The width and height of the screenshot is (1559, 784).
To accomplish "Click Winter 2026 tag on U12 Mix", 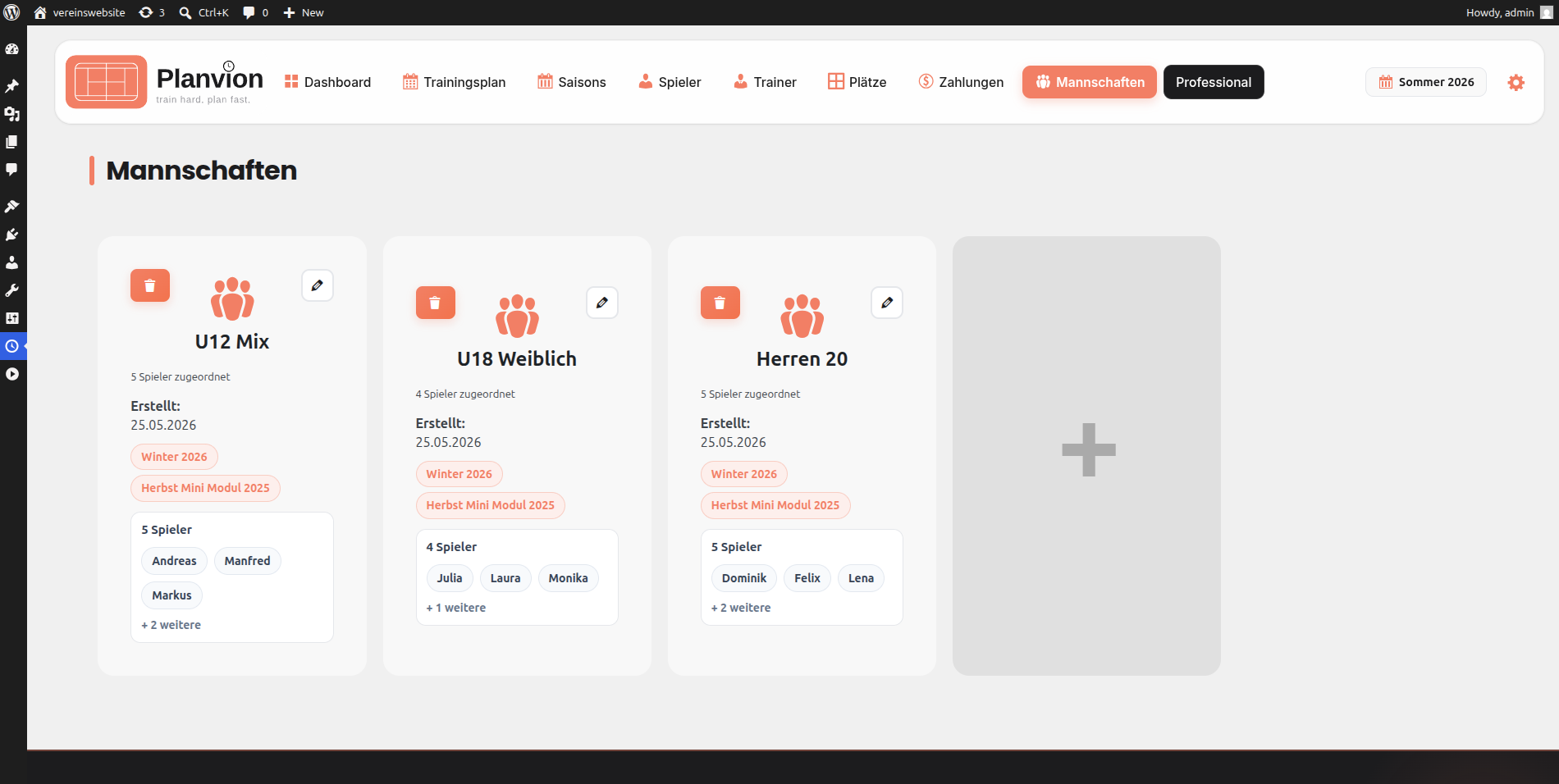I will coord(174,457).
